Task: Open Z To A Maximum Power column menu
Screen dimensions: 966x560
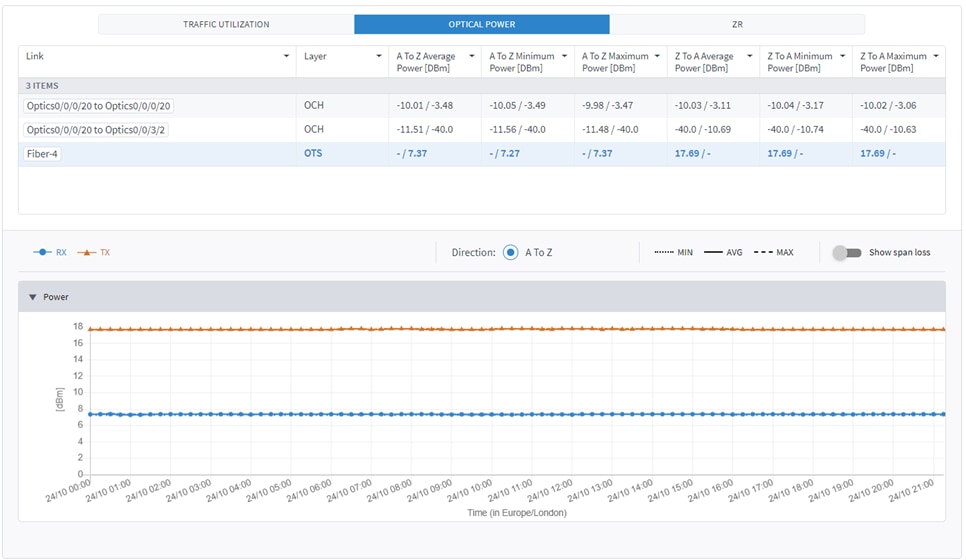Action: coord(936,57)
